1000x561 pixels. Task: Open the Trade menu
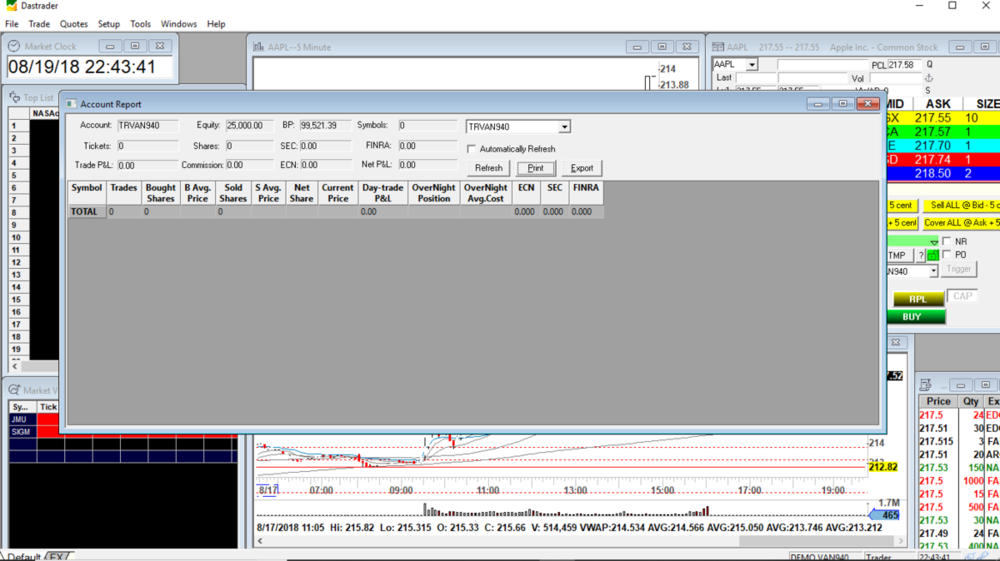pos(39,24)
